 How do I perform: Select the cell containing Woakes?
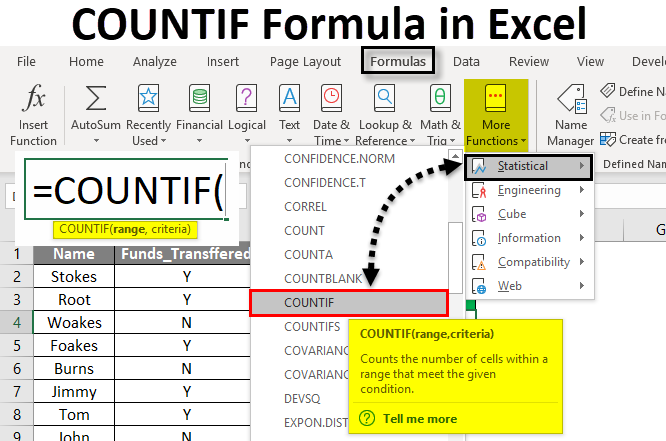74,322
